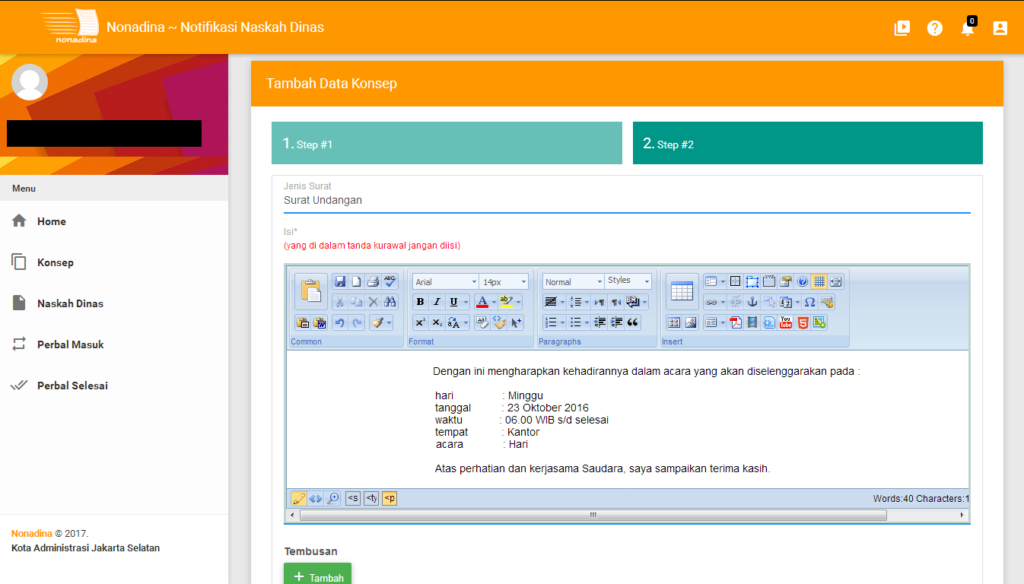
Task: Print the document from the editor toolbar
Action: click(x=373, y=282)
